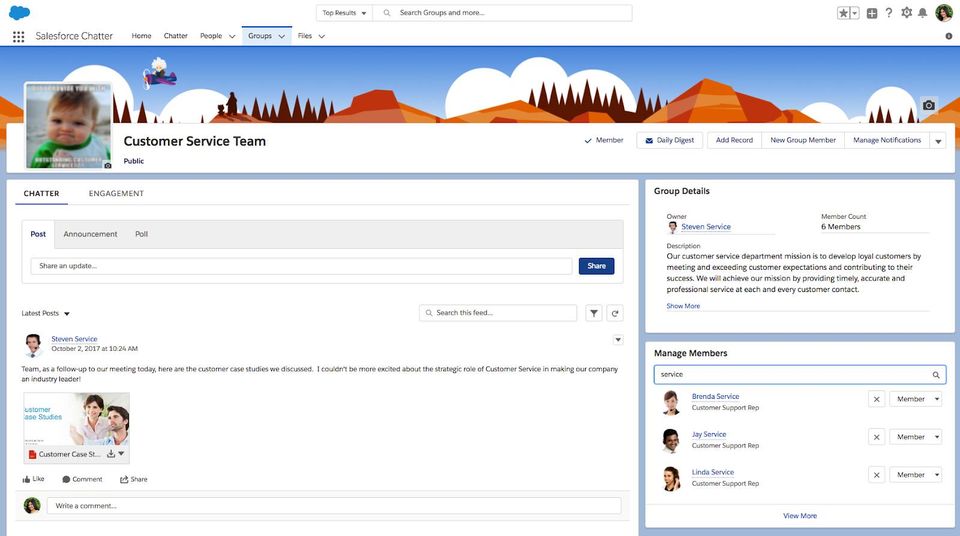Open the Setup gear icon
960x536 pixels.
pyautogui.click(x=906, y=13)
